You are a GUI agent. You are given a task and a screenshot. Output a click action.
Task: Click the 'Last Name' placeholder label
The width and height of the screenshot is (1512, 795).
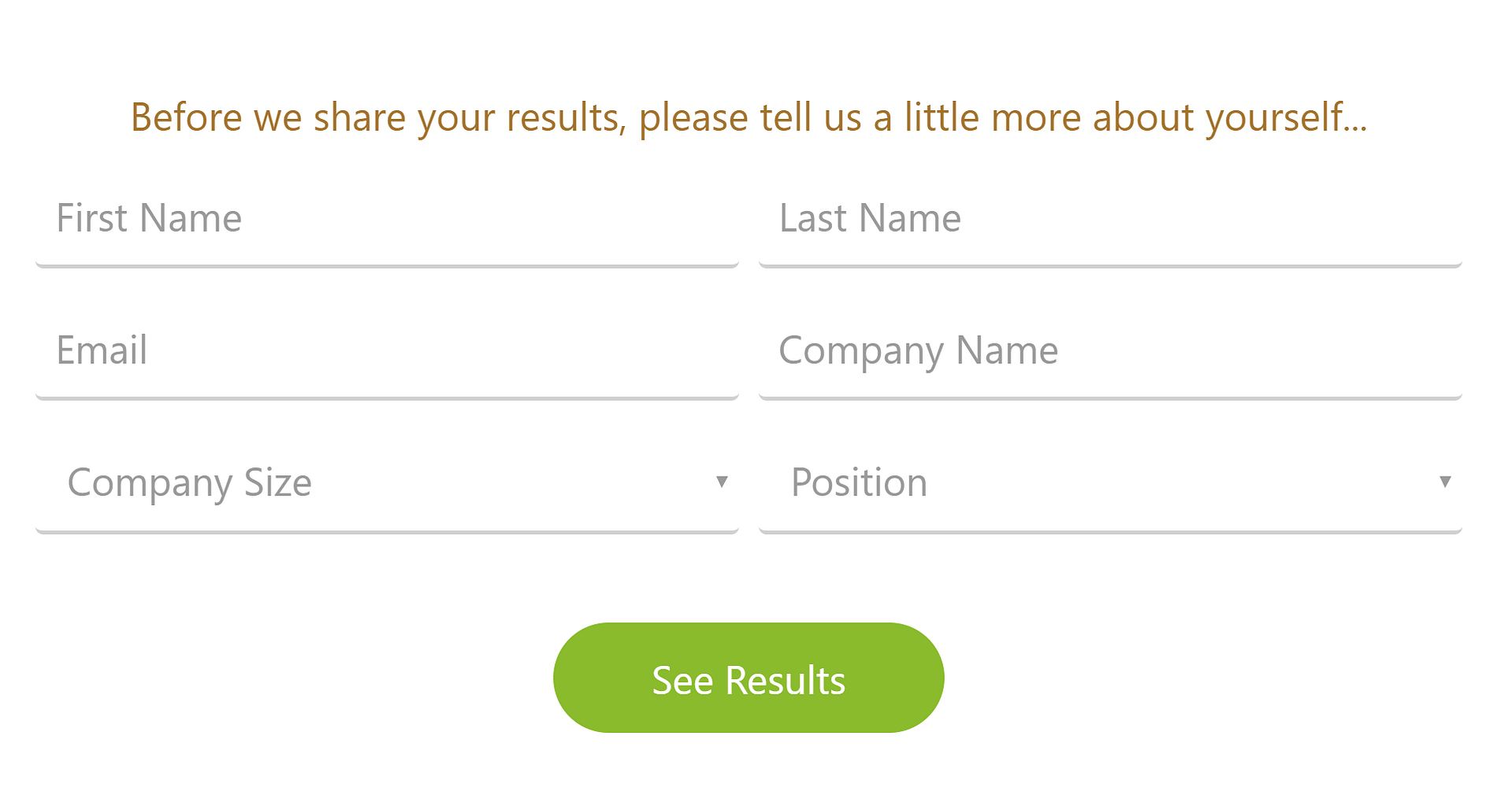coord(870,218)
